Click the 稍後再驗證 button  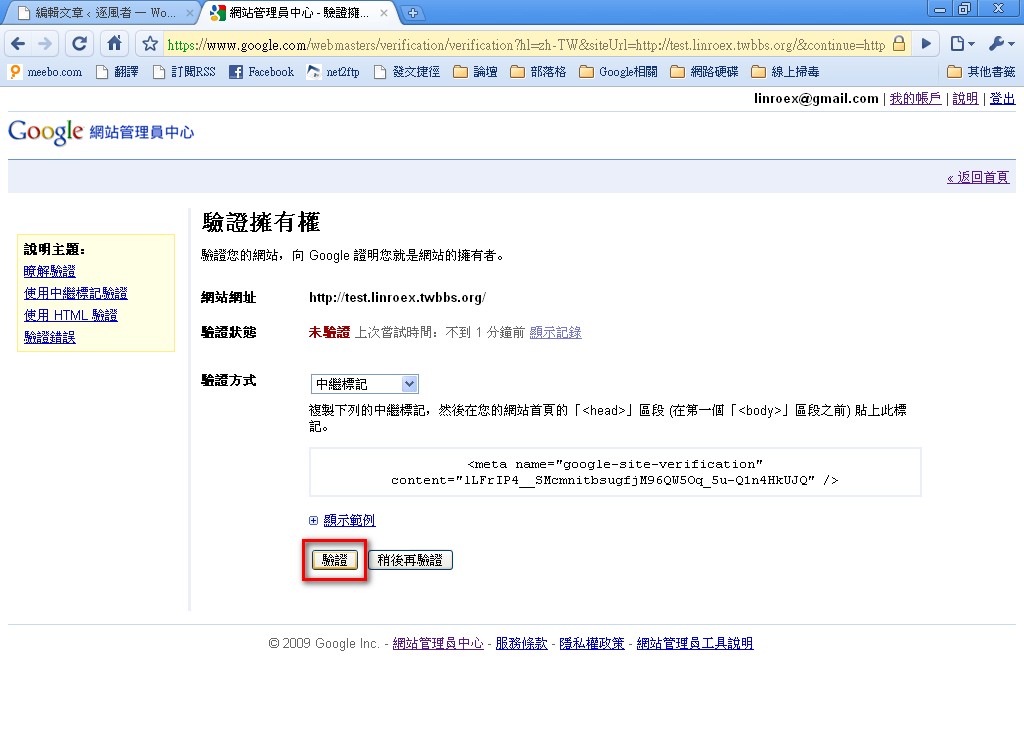pos(410,560)
